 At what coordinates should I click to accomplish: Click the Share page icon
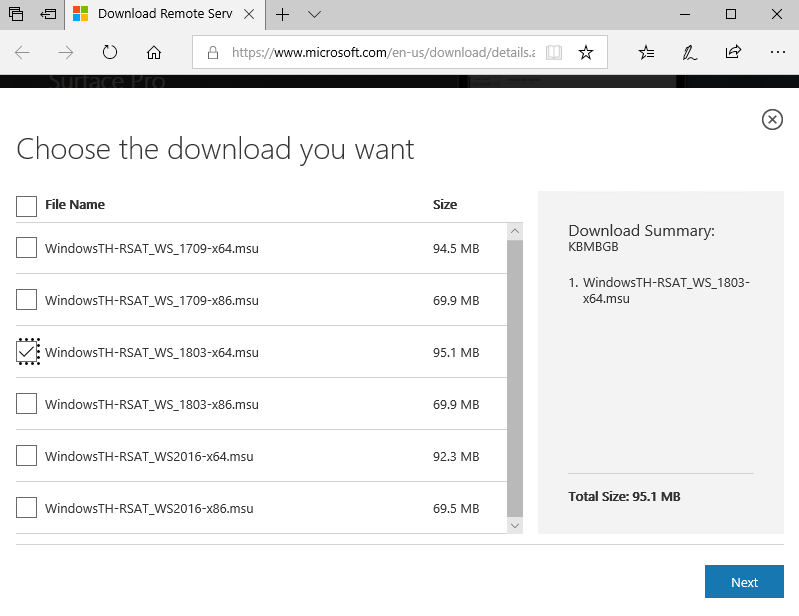click(733, 52)
